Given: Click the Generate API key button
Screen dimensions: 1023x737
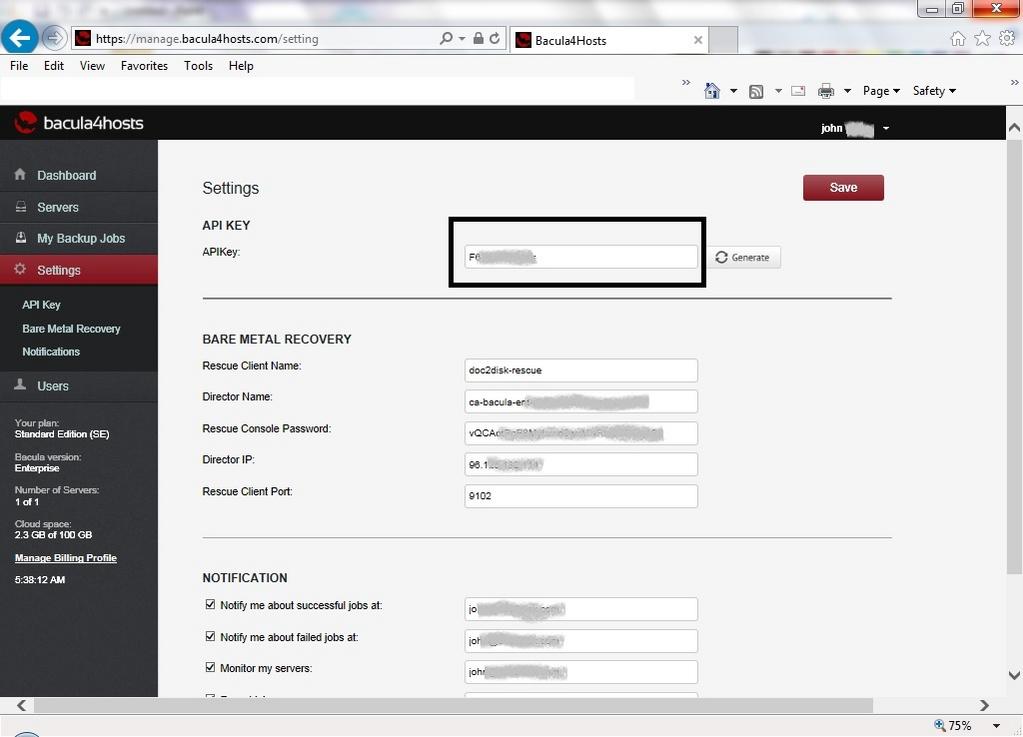Looking at the screenshot, I should pos(743,257).
